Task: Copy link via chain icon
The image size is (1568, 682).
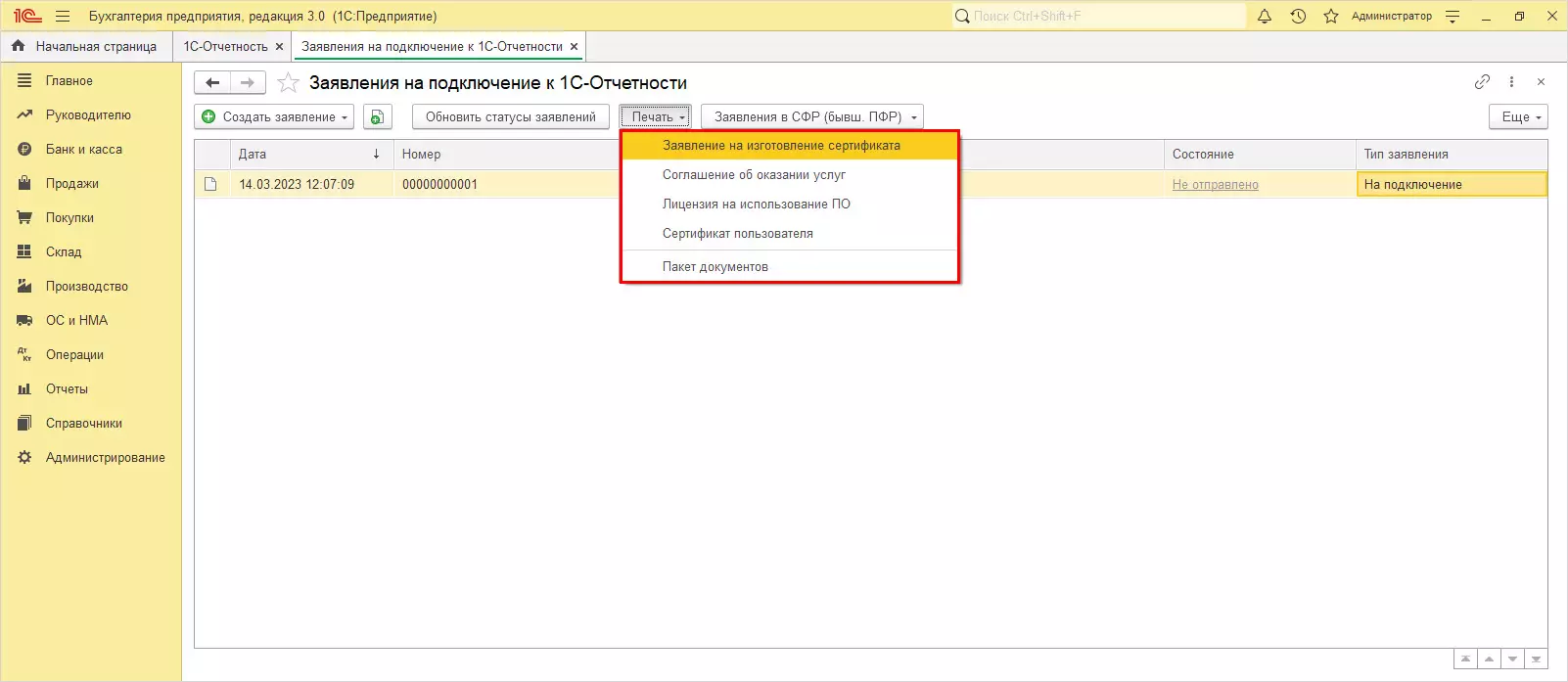Action: [x=1482, y=82]
